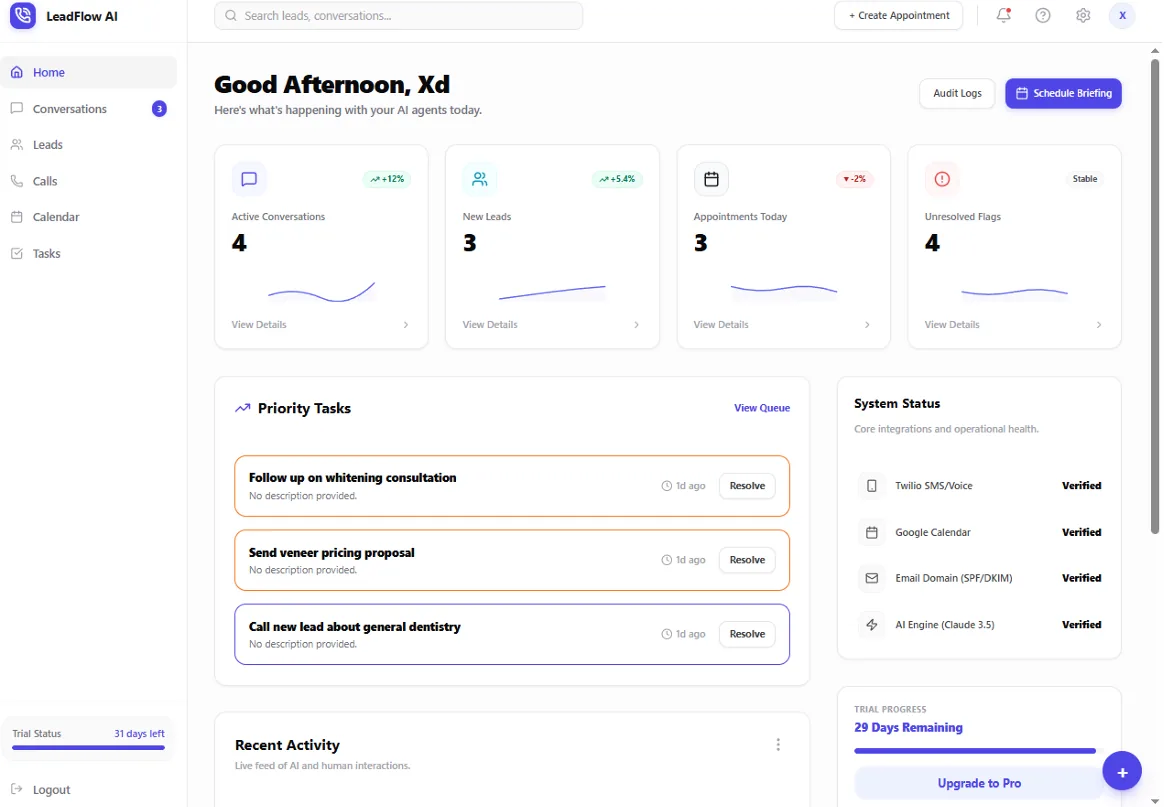Open the user avatar X menu
This screenshot has width=1165, height=807.
tap(1123, 16)
